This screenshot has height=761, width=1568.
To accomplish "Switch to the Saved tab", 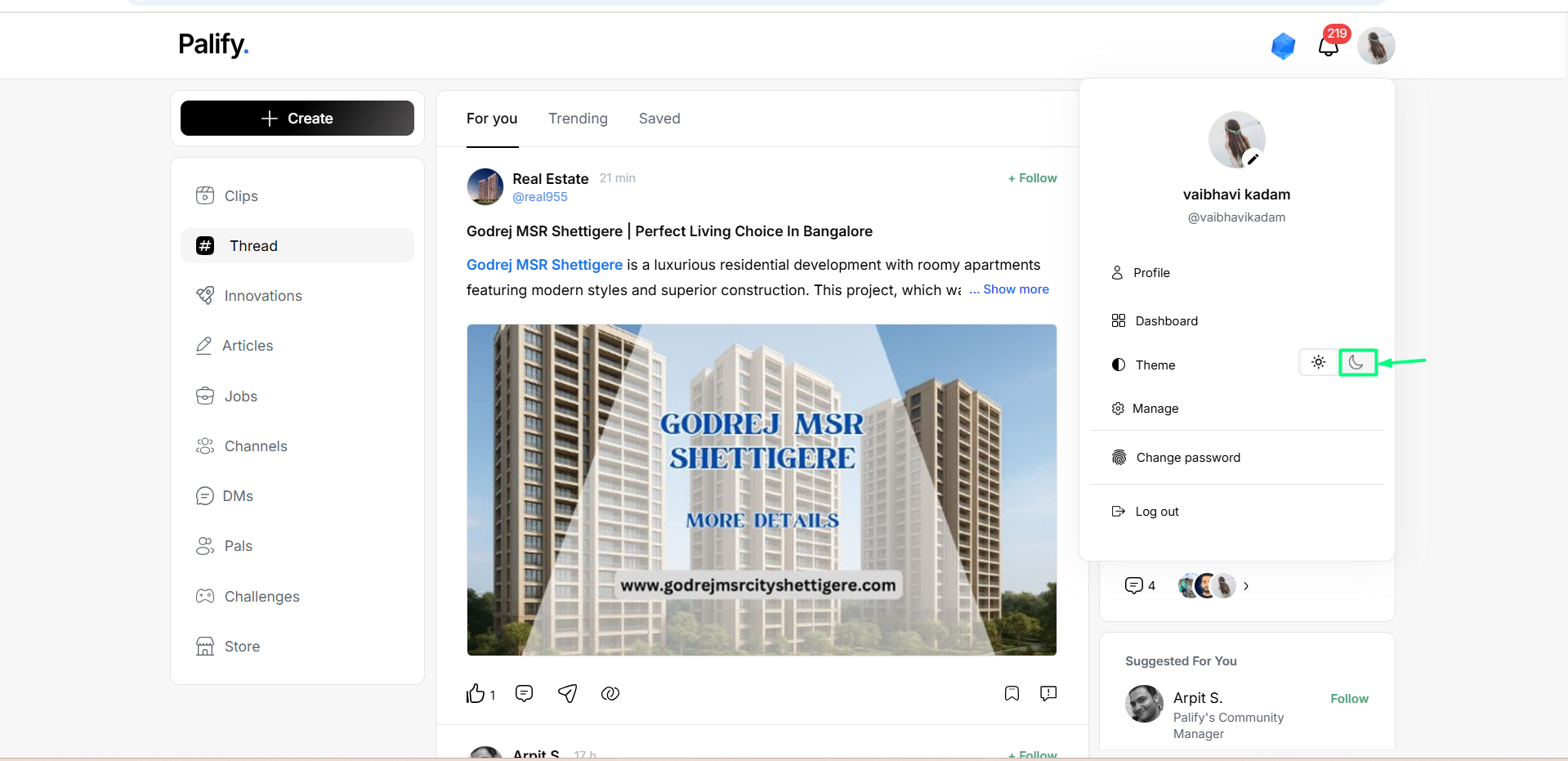I will [659, 119].
